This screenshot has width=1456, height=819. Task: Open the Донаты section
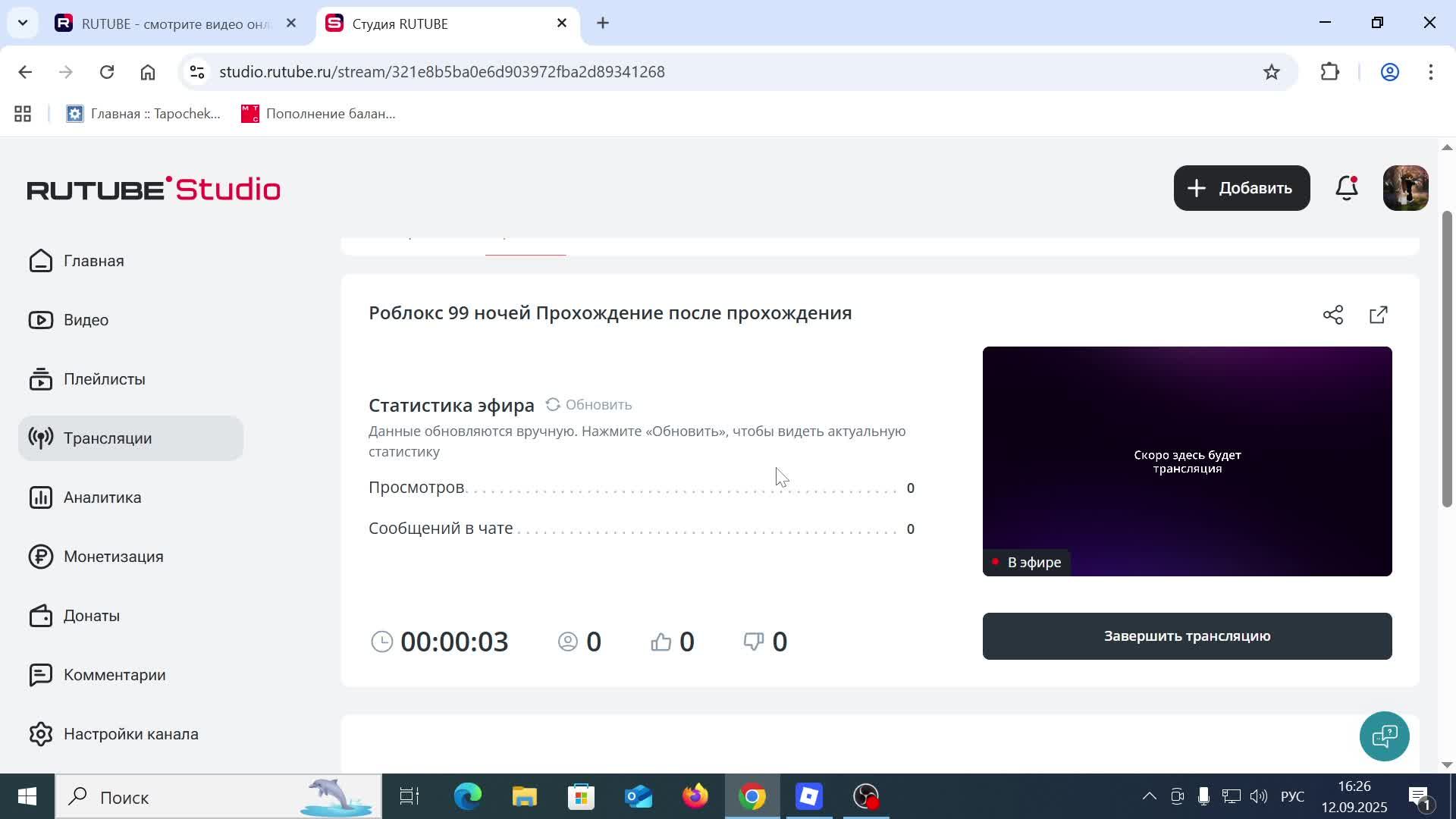click(x=91, y=615)
